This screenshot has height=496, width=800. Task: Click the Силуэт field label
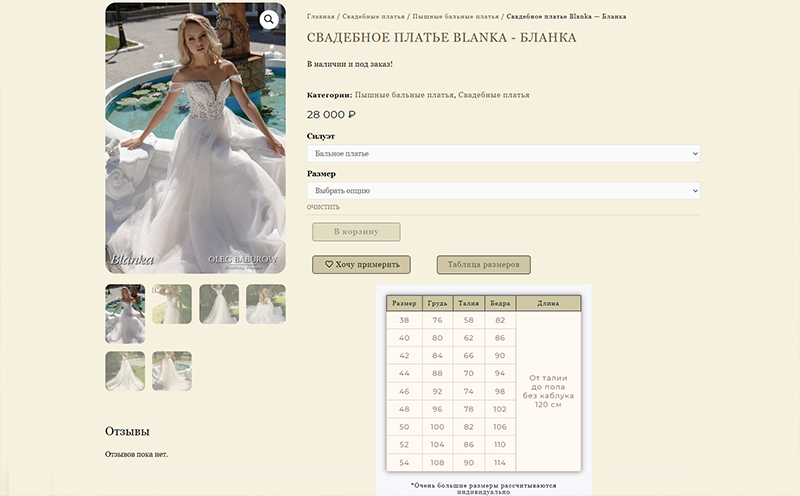click(321, 136)
